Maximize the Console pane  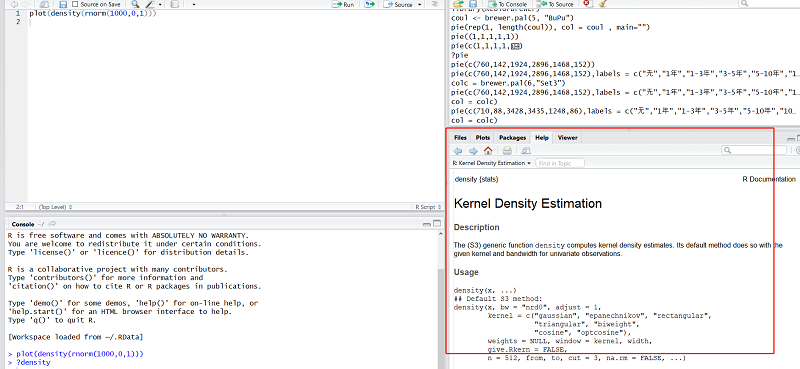click(x=437, y=224)
